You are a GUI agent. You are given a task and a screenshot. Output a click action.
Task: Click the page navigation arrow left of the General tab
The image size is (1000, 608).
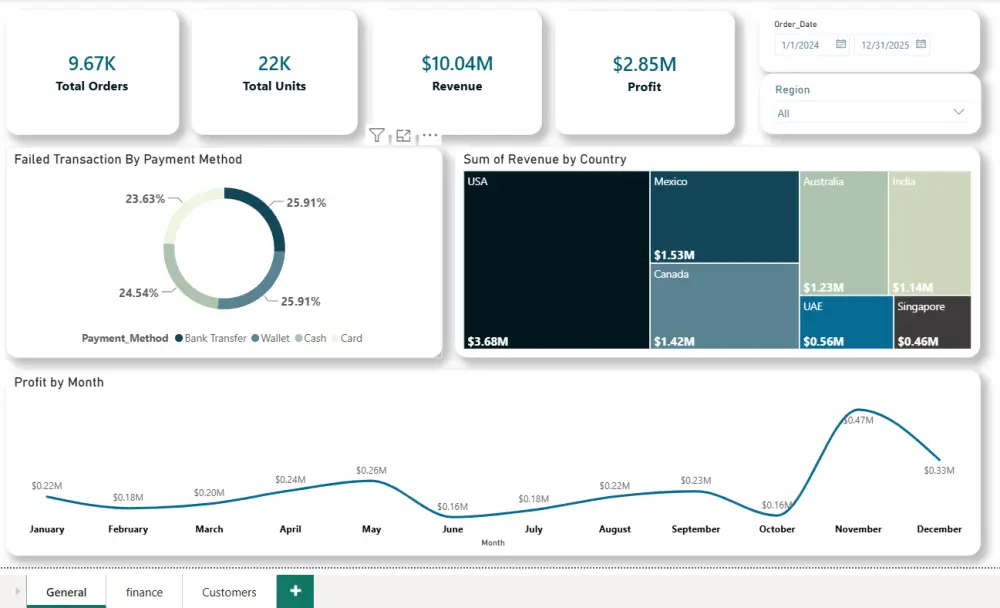coord(17,591)
